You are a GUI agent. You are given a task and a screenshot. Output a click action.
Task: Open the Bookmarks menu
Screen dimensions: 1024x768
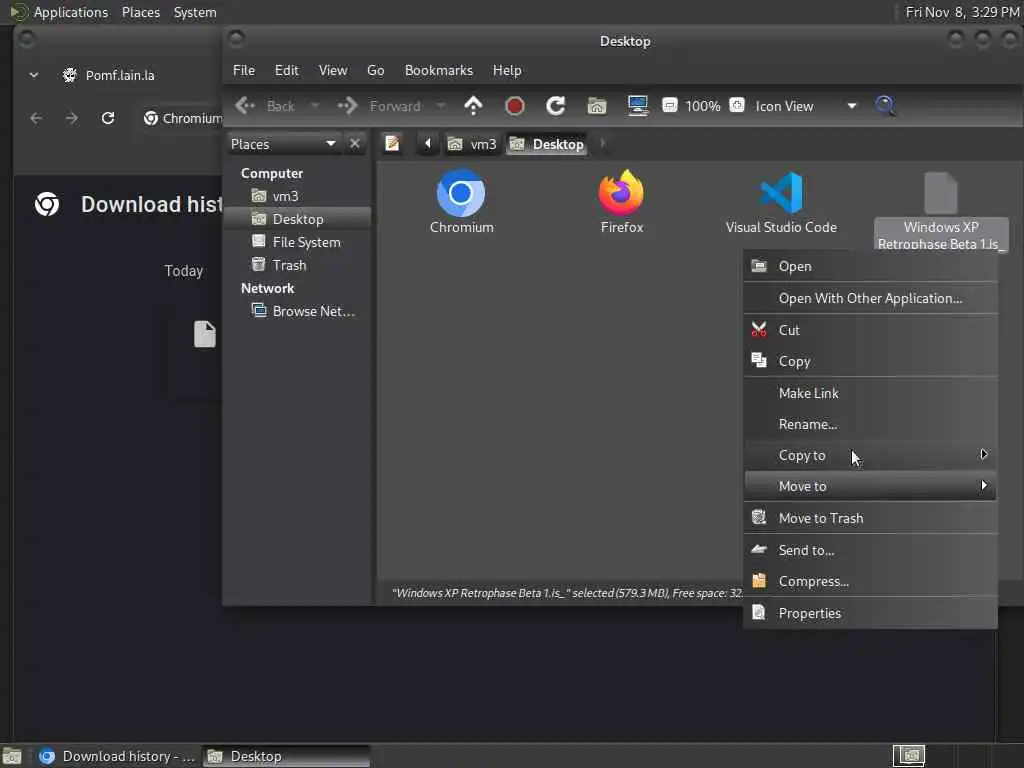[438, 70]
